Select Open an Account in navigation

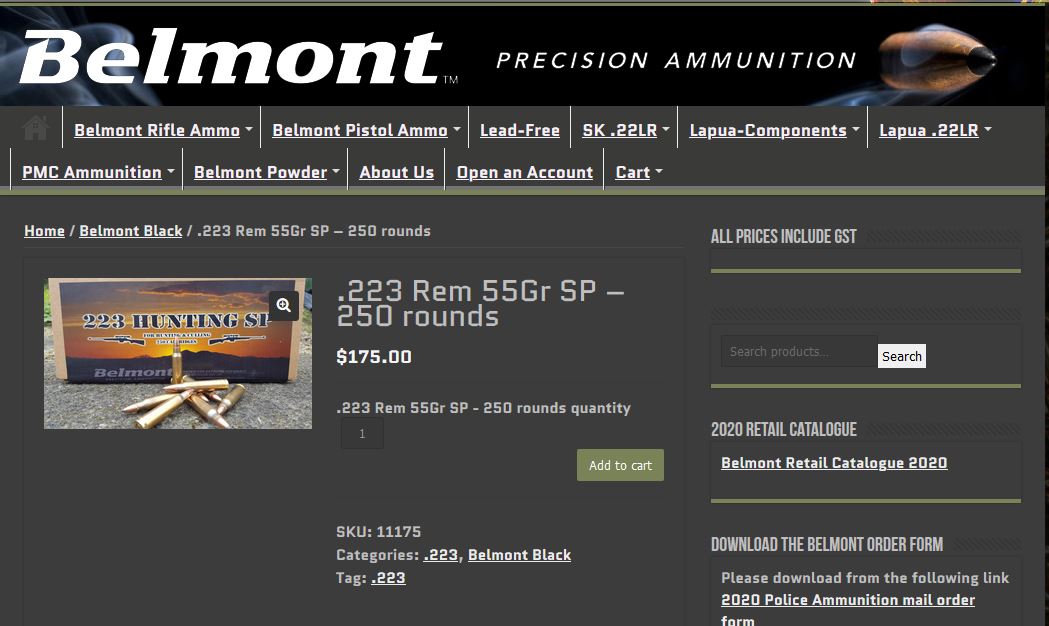(524, 173)
